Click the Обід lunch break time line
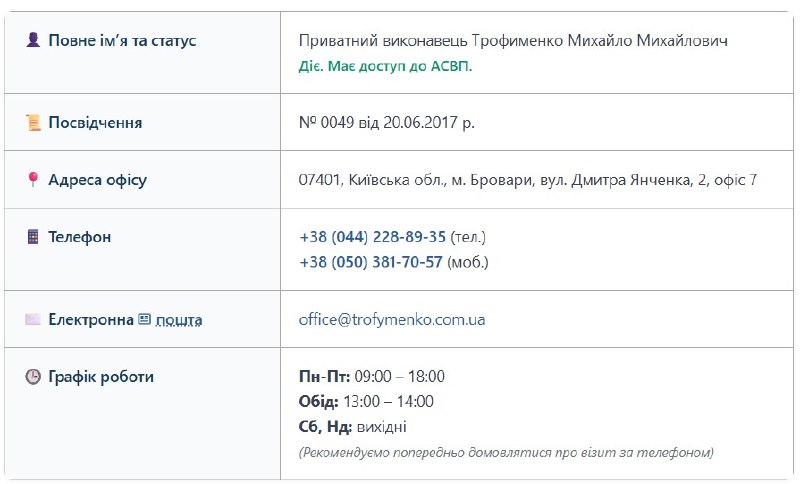 tap(366, 401)
